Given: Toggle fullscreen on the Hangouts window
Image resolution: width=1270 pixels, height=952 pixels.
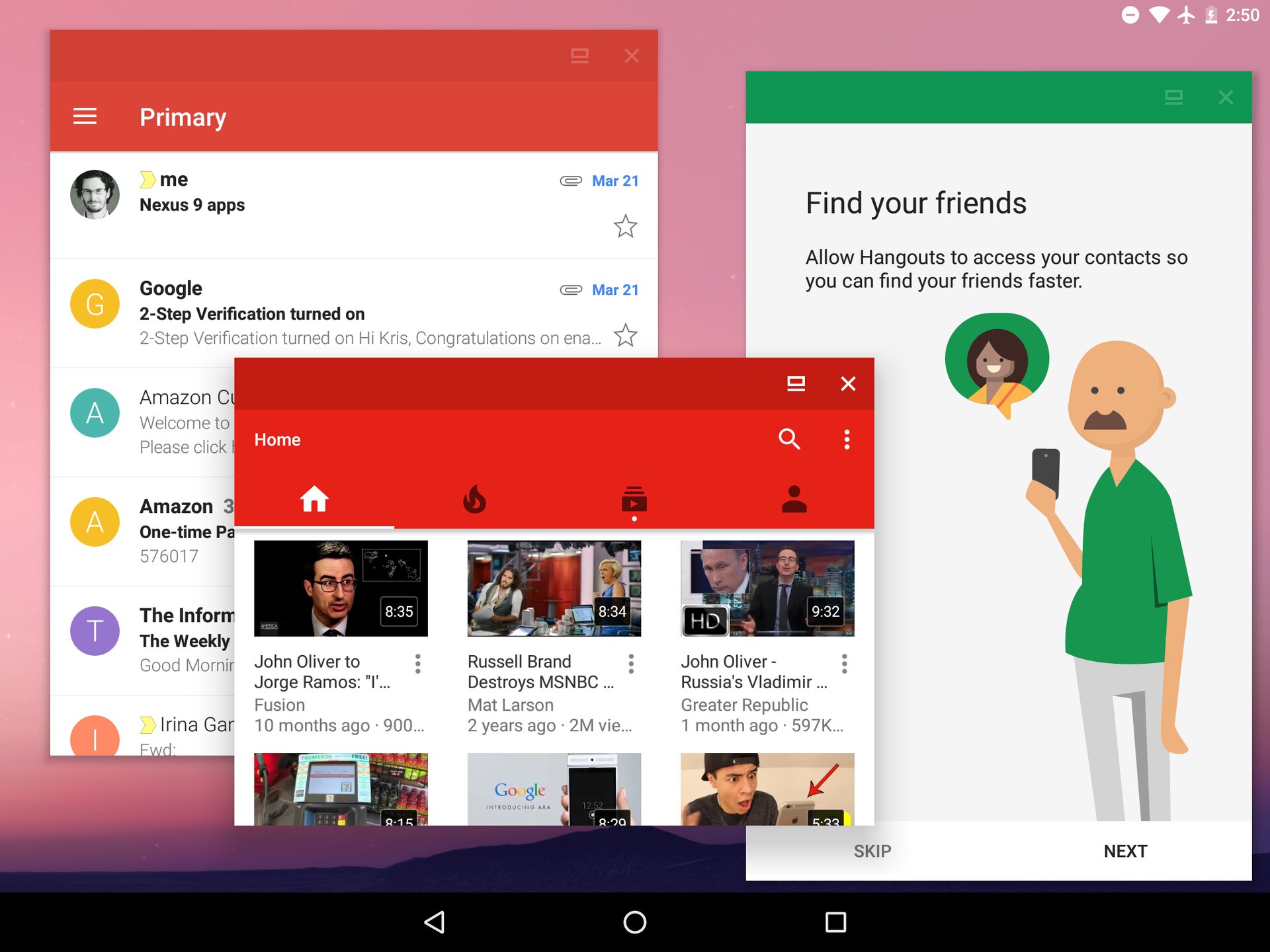Looking at the screenshot, I should [x=1174, y=97].
